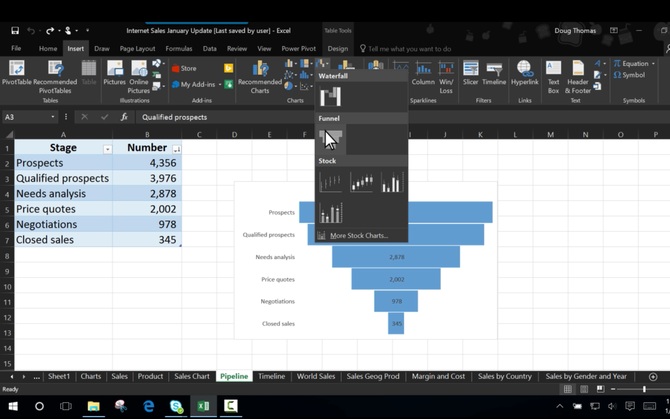Insert a Slicer from the Filters group
This screenshot has width=670, height=419.
pos(470,75)
